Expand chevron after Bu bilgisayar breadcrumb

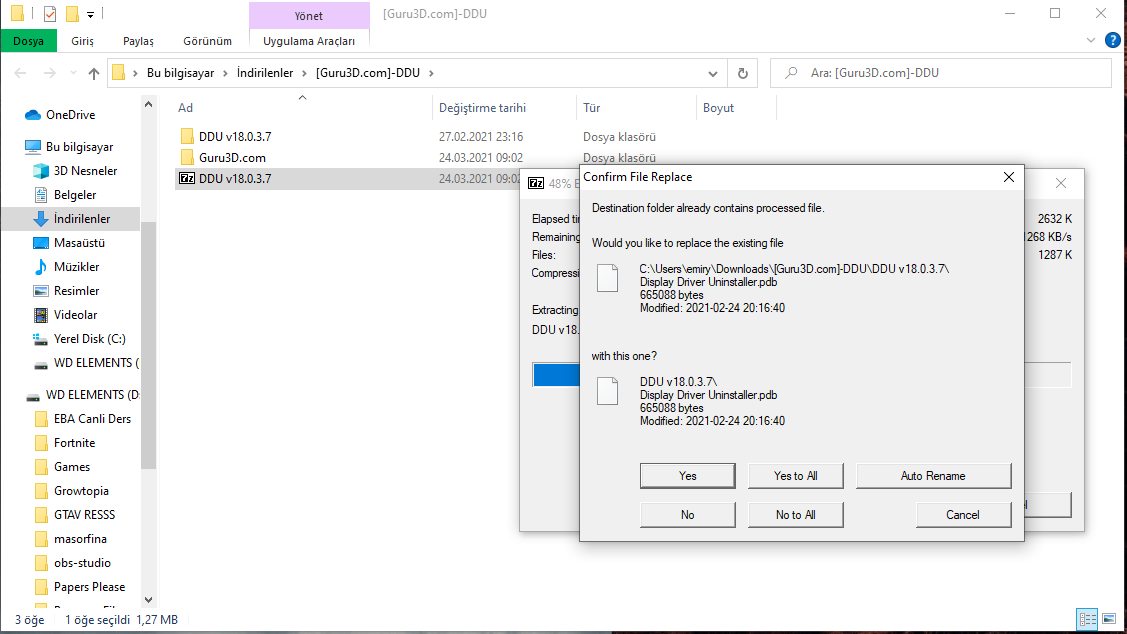click(226, 73)
